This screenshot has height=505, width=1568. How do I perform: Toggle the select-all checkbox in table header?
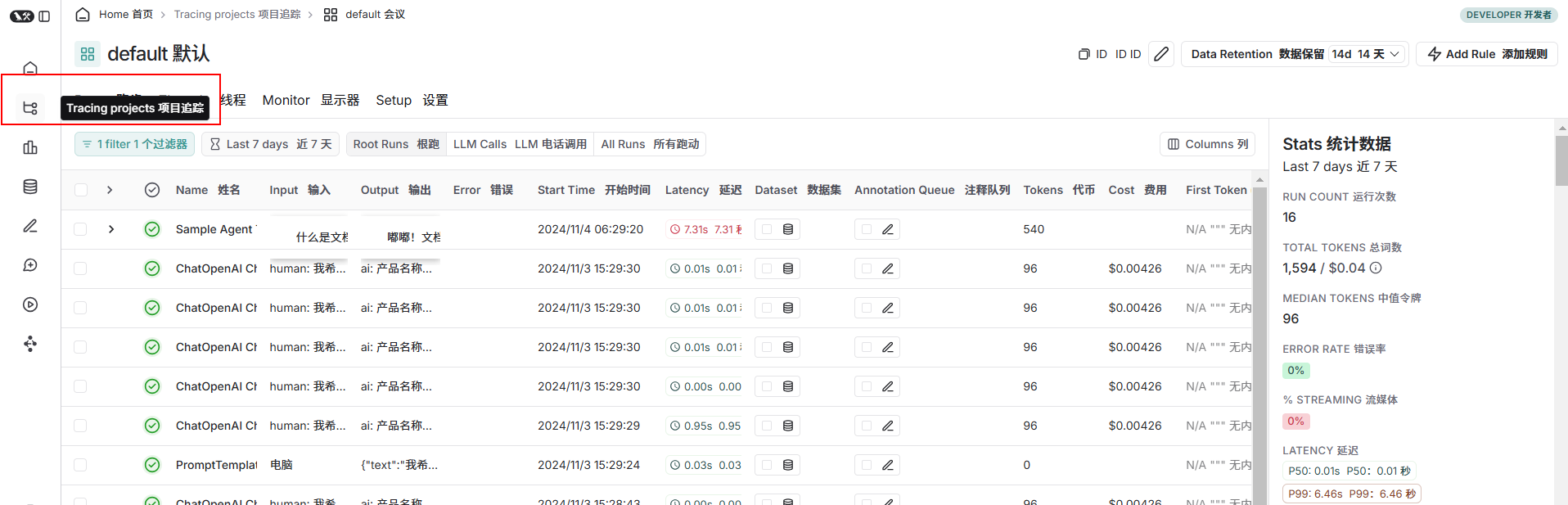click(x=80, y=190)
